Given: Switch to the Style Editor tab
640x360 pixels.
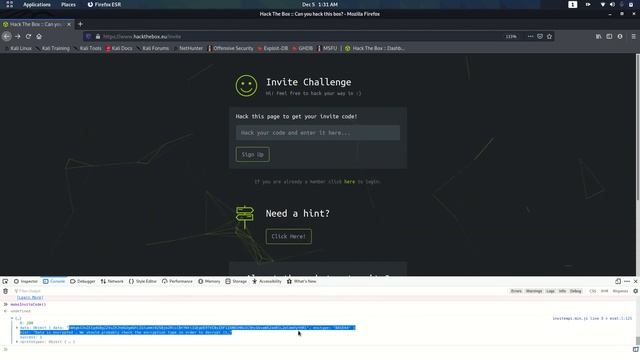Looking at the screenshot, I should [142, 281].
